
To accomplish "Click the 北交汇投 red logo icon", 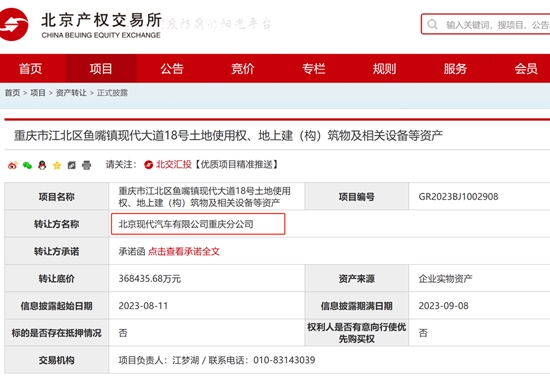I will pyautogui.click(x=148, y=164).
